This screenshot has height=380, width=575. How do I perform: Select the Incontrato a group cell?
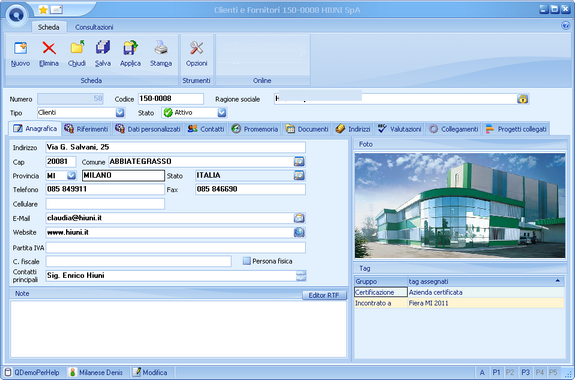click(381, 303)
